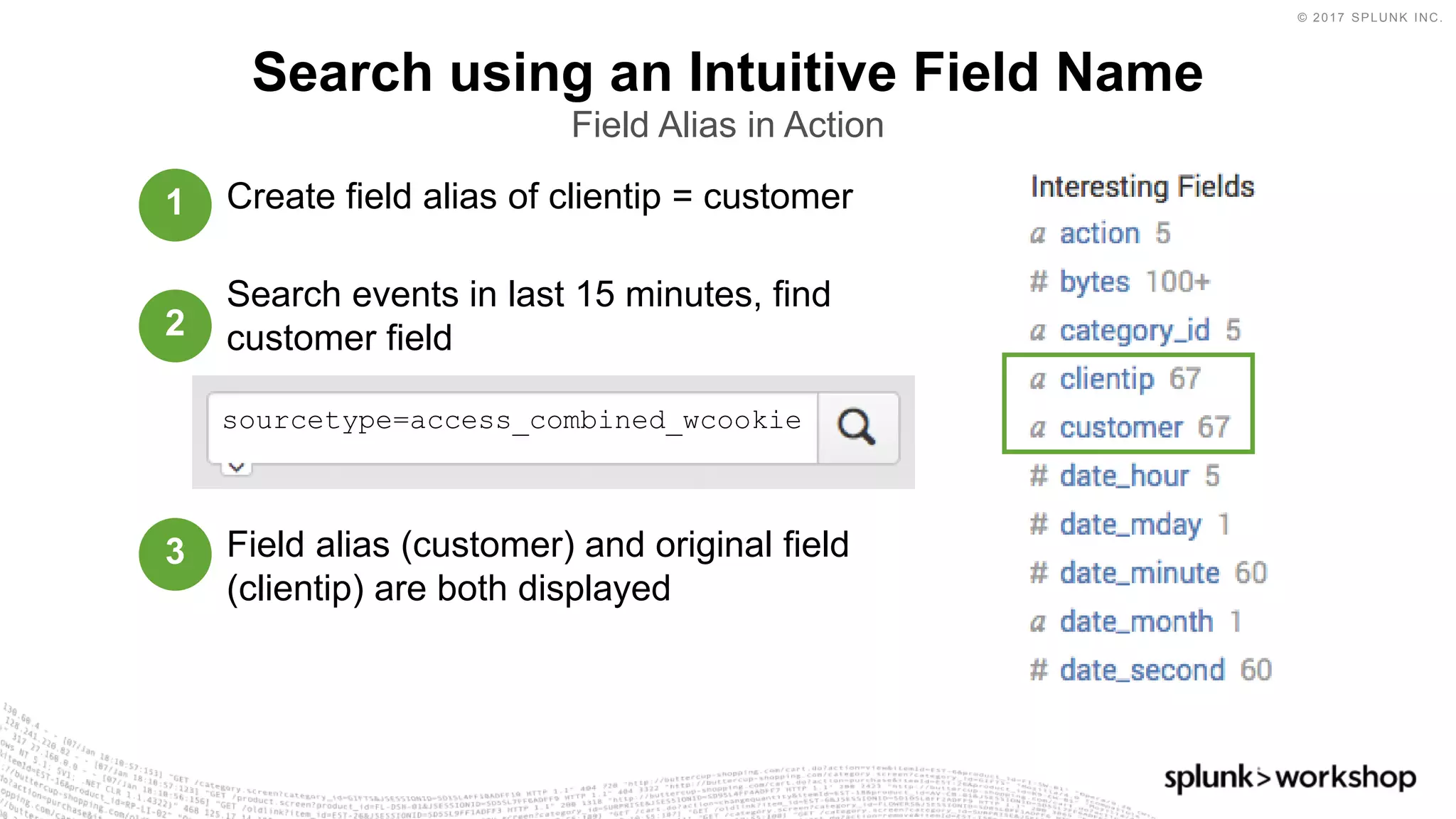The height and width of the screenshot is (819, 1456).
Task: Click the magnifying glass search button
Action: pyautogui.click(x=858, y=427)
